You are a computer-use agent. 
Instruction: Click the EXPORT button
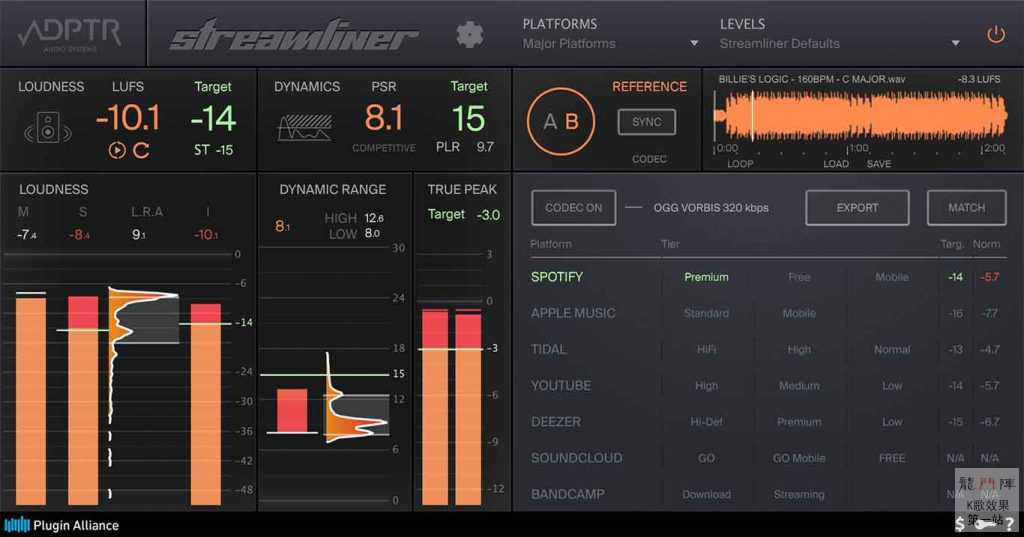coord(857,208)
